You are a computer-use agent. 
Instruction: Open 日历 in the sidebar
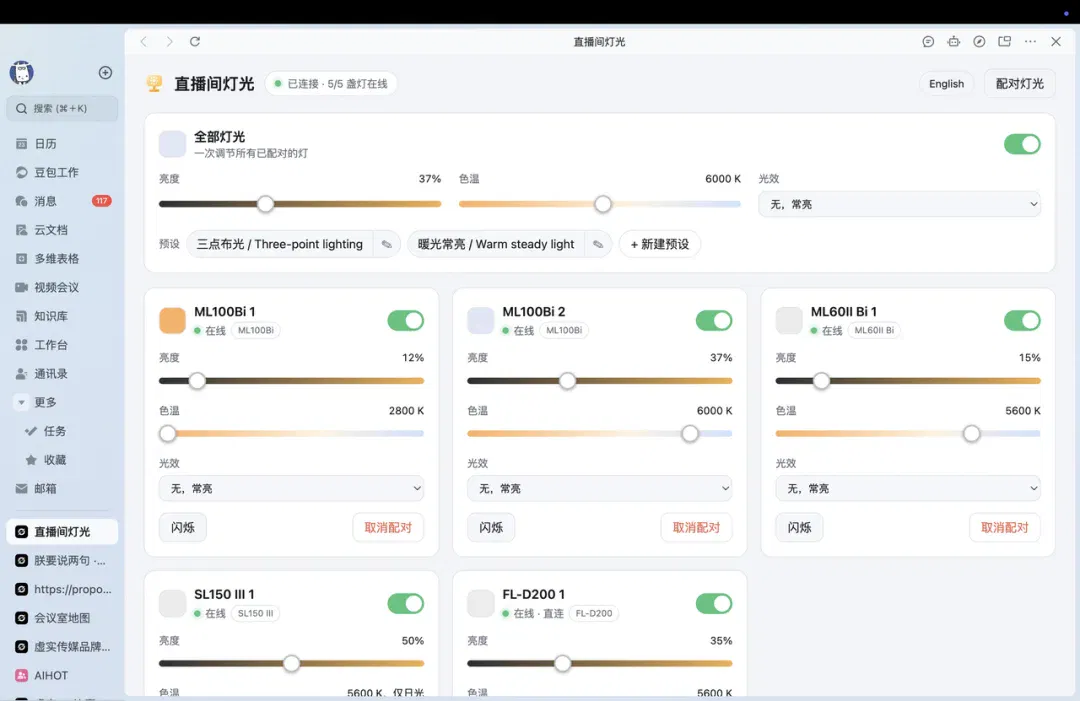(62, 143)
